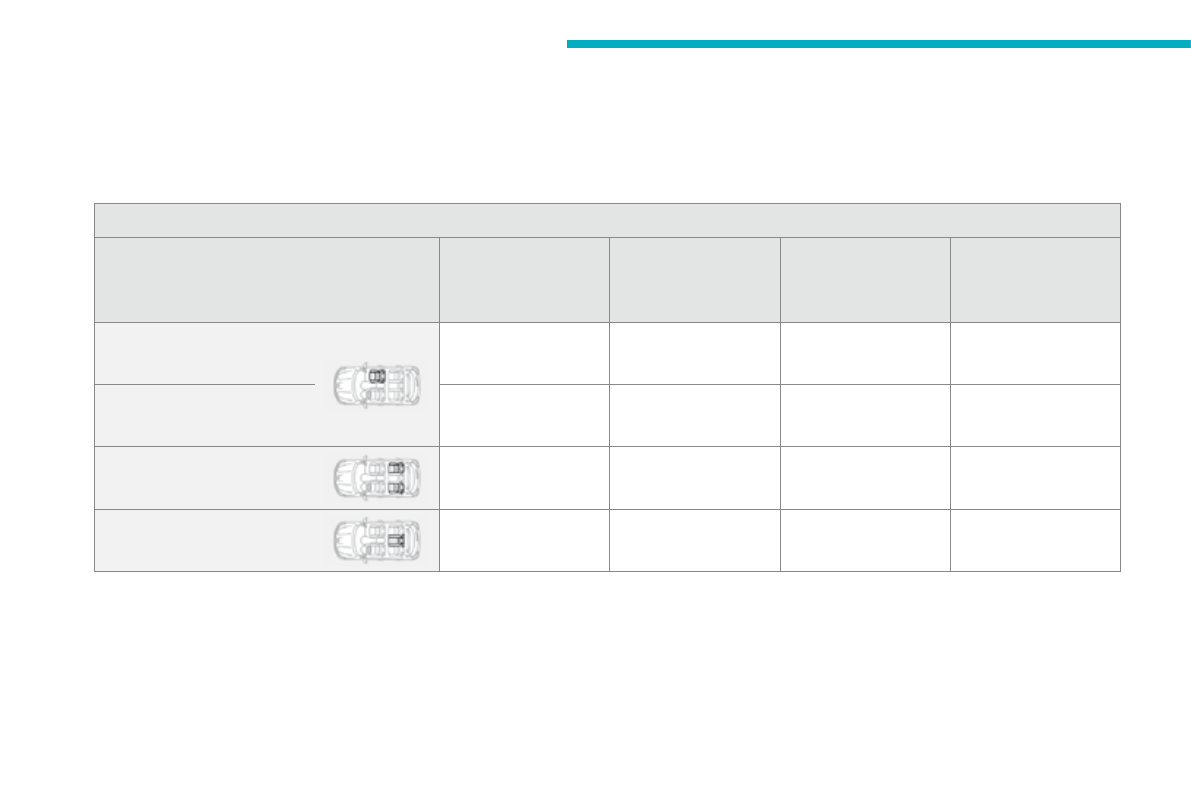Select the upper front passenger row's second-column cell
Image resolution: width=1191 pixels, height=794 pixels.
click(524, 353)
